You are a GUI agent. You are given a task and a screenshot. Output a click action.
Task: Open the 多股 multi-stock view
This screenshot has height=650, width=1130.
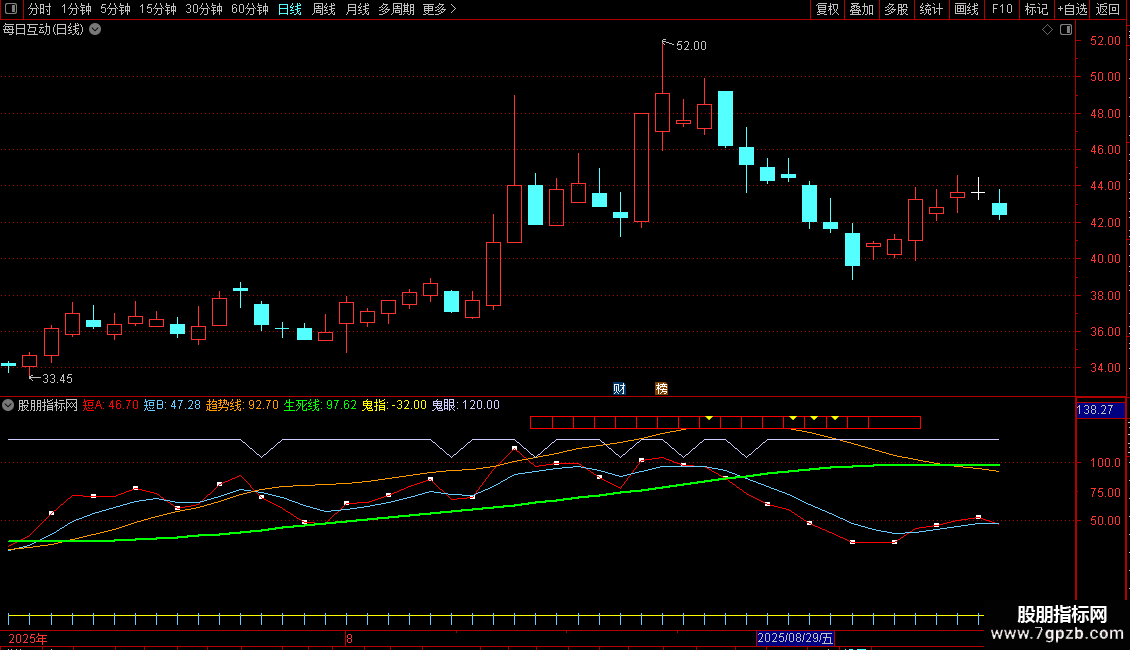click(x=896, y=9)
